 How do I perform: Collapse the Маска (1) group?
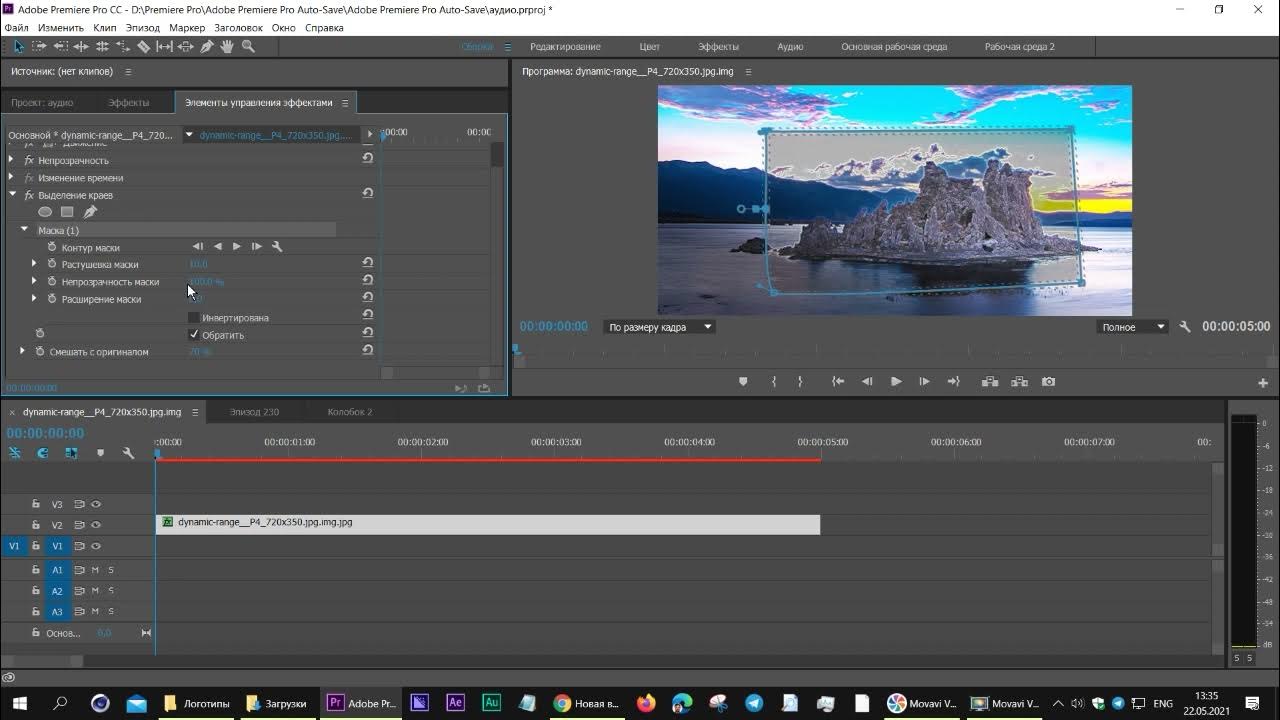point(24,229)
